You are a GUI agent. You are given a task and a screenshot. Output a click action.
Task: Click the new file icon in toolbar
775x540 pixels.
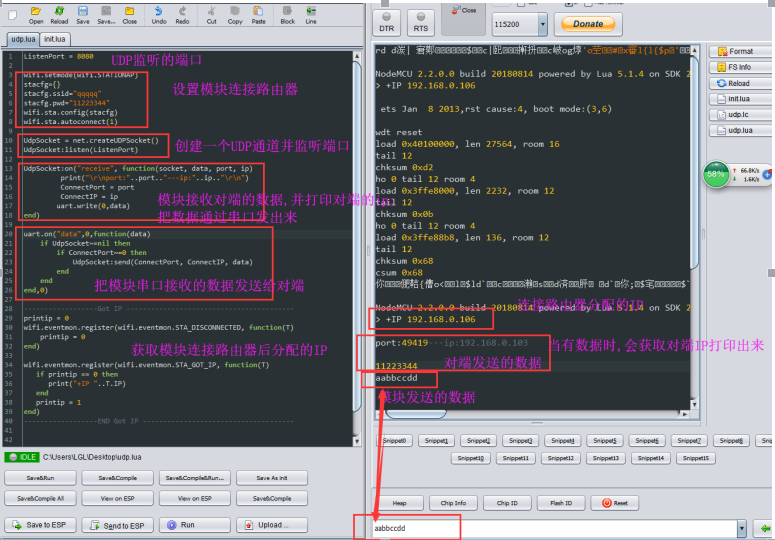13,15
